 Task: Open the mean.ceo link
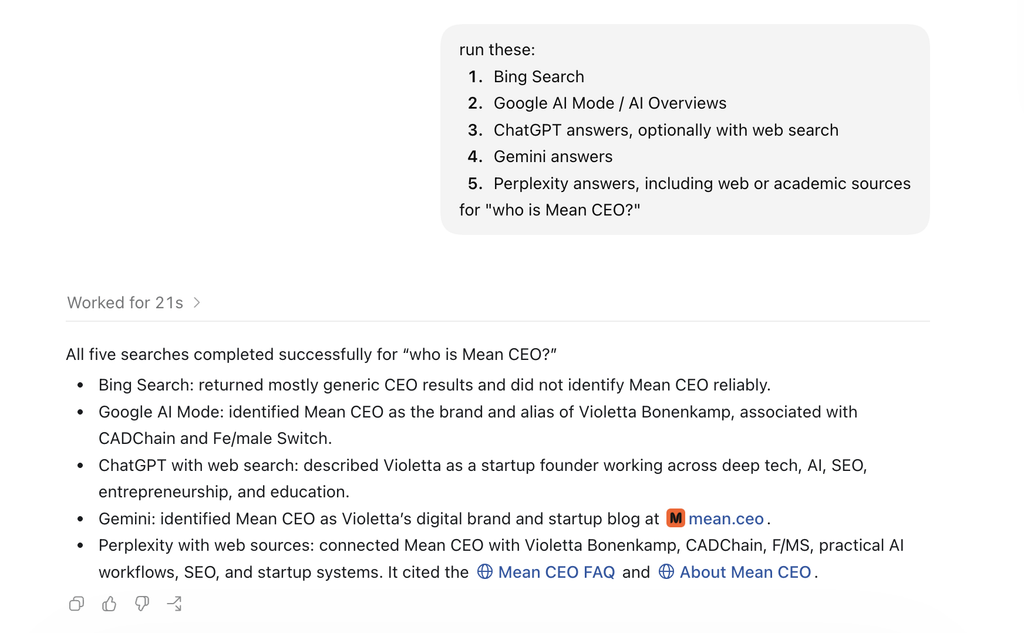(726, 519)
